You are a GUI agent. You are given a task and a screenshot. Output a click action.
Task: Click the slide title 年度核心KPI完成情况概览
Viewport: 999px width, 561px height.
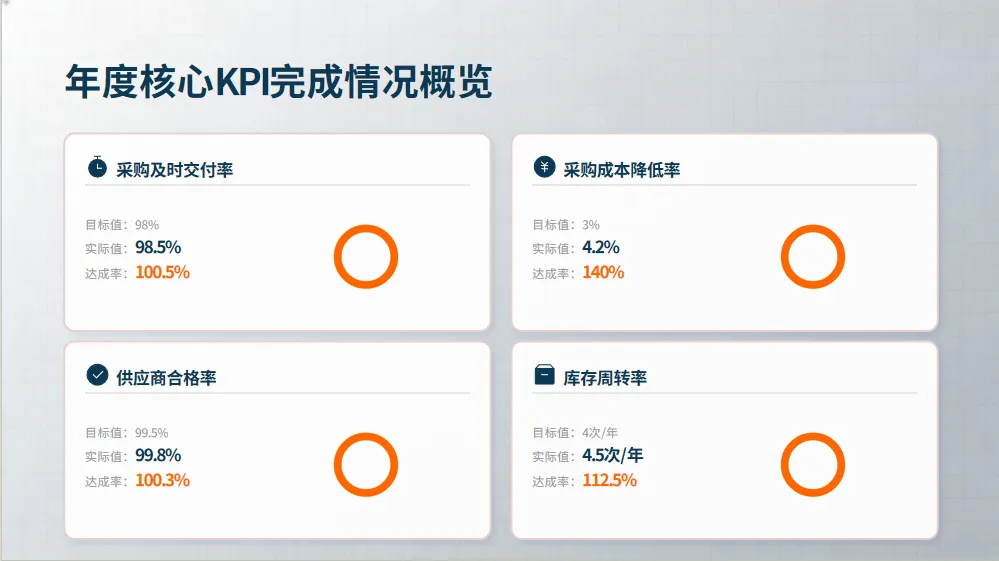[279, 82]
